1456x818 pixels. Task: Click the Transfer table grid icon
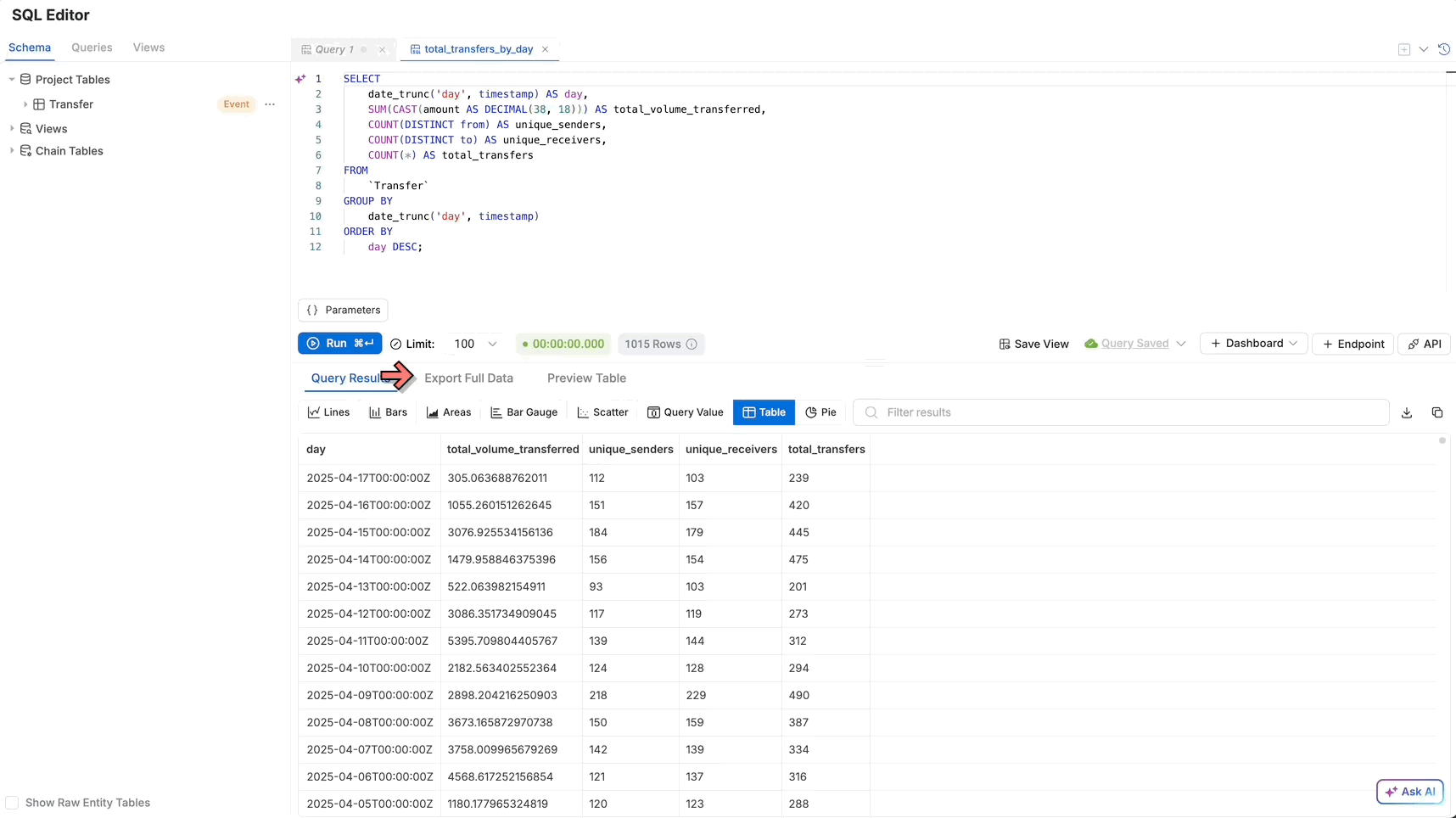(x=39, y=104)
